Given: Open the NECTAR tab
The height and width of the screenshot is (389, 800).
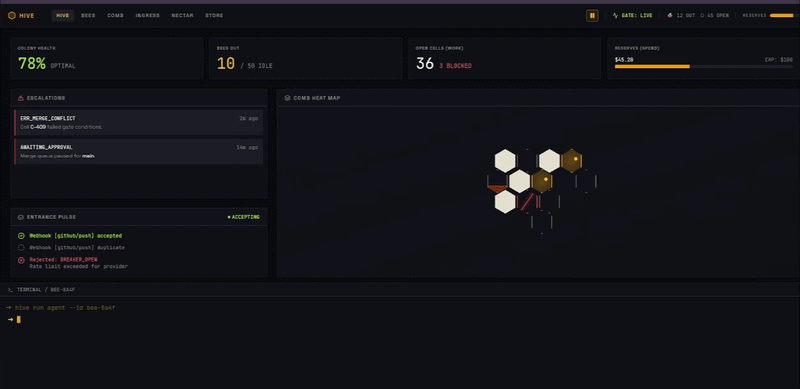Looking at the screenshot, I should click(182, 15).
